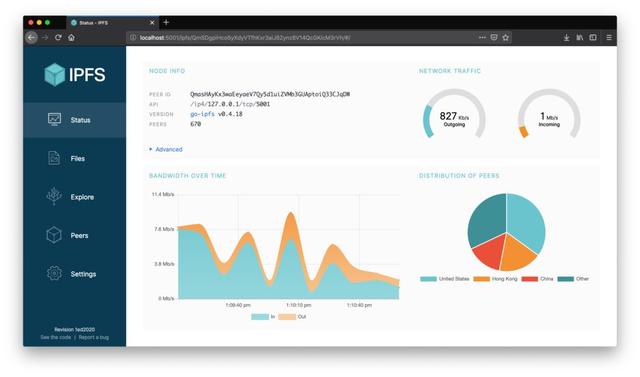640x377 pixels.
Task: Close the Status - IPFS tab
Action: coord(152,22)
